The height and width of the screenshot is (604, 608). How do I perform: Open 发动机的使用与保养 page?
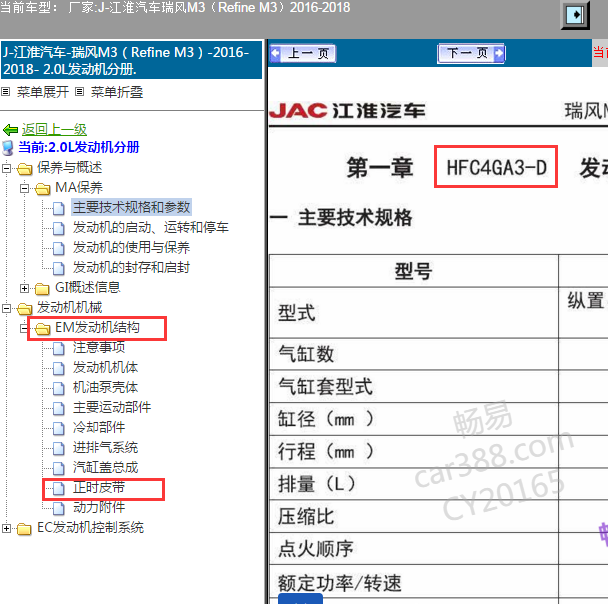(x=131, y=247)
